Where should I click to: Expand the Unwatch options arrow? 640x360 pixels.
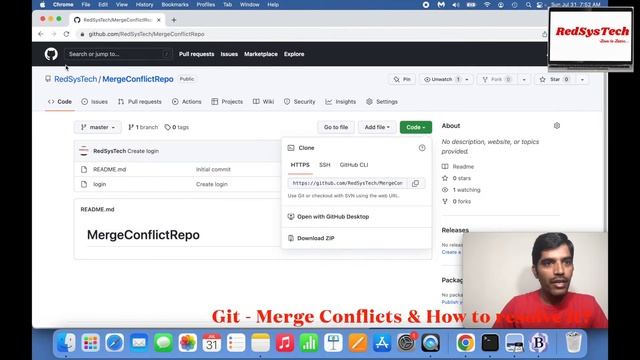pos(467,79)
